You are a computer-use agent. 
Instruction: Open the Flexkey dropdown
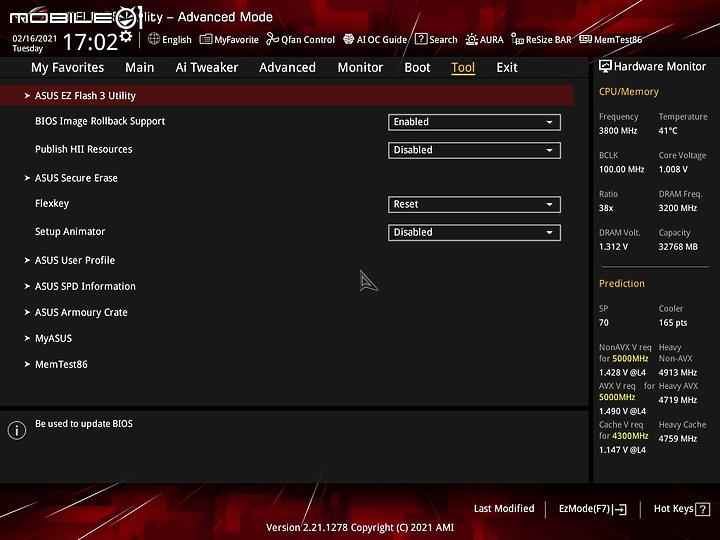click(x=474, y=204)
